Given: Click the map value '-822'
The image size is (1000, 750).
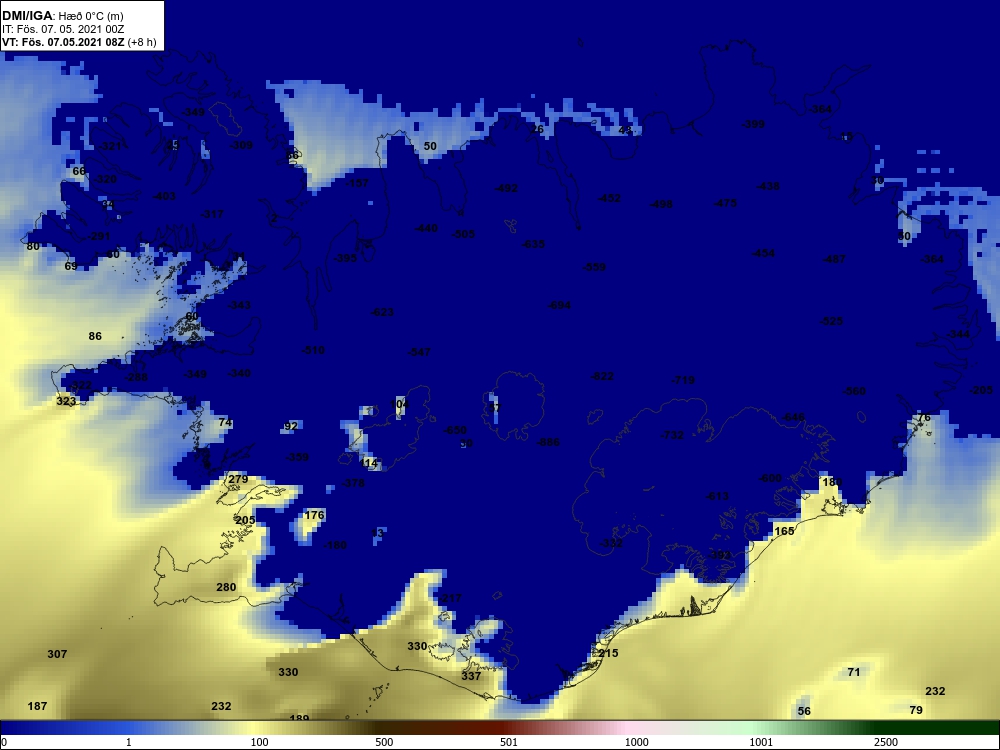Looking at the screenshot, I should click(603, 376).
